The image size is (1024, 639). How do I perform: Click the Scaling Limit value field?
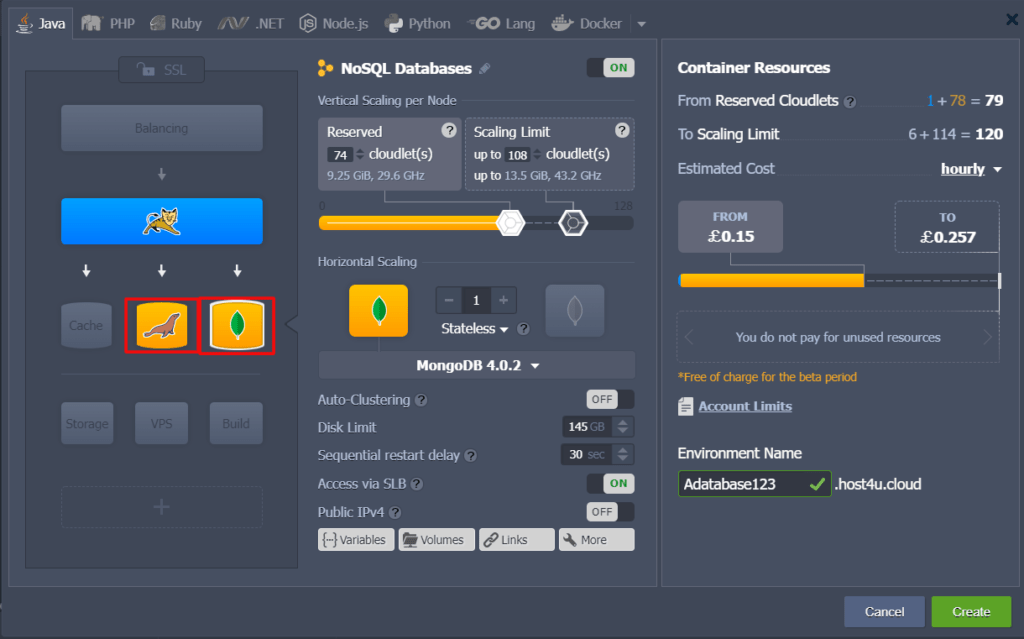(517, 155)
